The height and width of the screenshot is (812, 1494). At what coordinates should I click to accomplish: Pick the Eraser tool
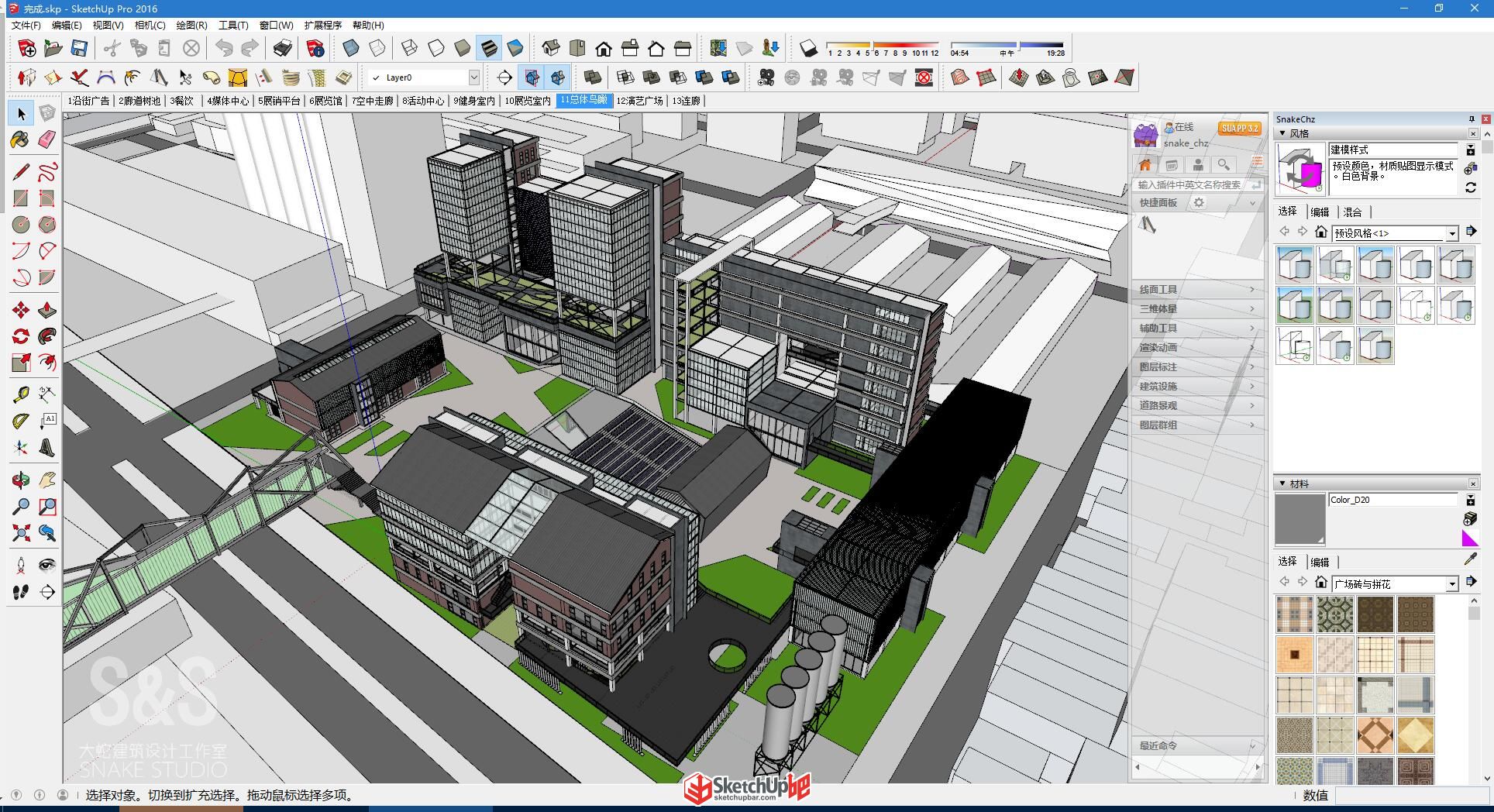(x=47, y=139)
